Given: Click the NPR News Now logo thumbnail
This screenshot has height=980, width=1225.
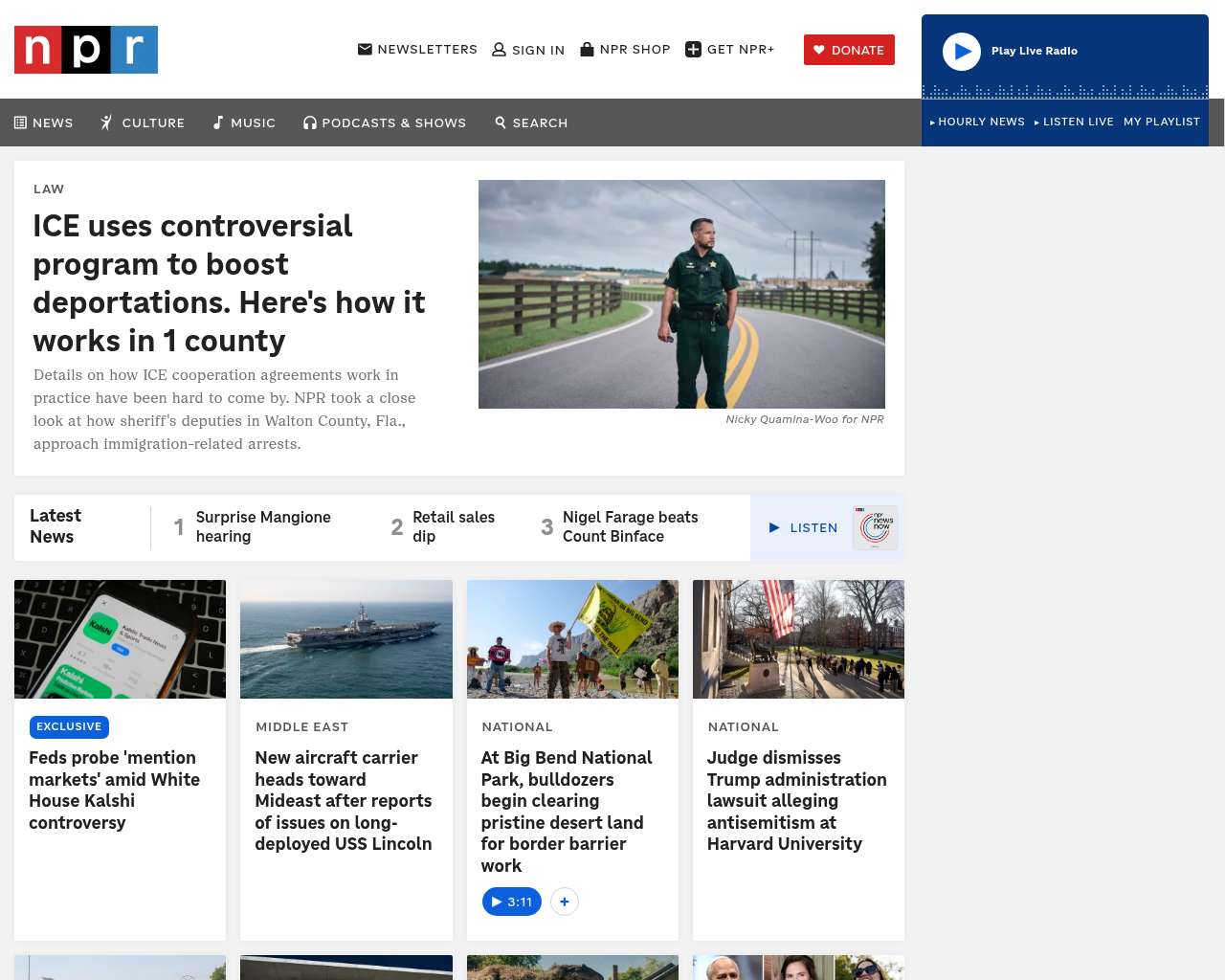Looking at the screenshot, I should (x=876, y=527).
